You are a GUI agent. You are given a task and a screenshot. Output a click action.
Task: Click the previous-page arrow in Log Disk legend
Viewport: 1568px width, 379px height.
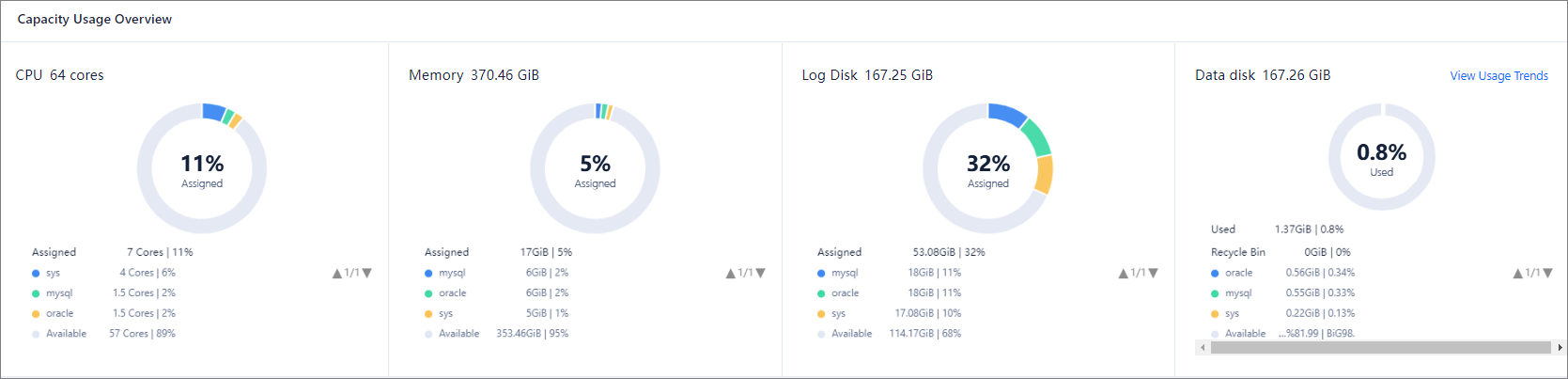pos(1124,274)
